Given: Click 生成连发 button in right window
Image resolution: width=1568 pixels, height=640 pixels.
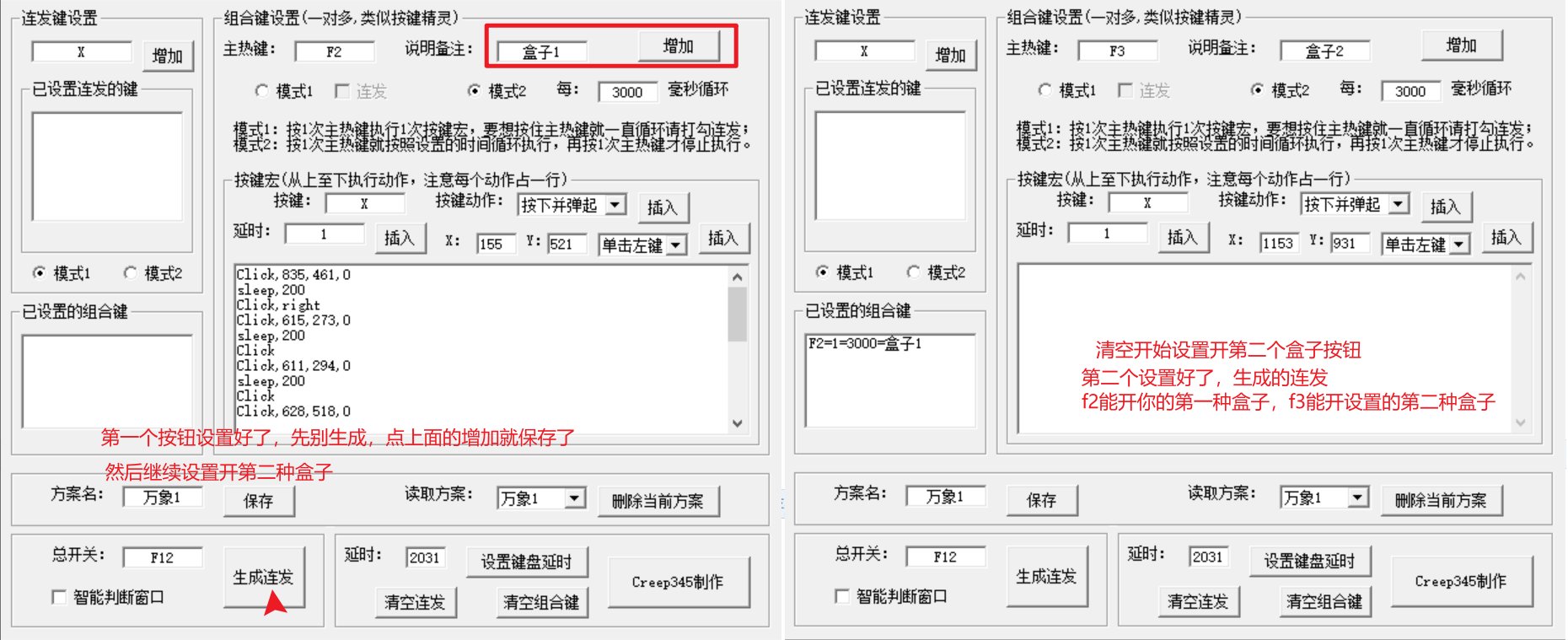Looking at the screenshot, I should (1047, 577).
